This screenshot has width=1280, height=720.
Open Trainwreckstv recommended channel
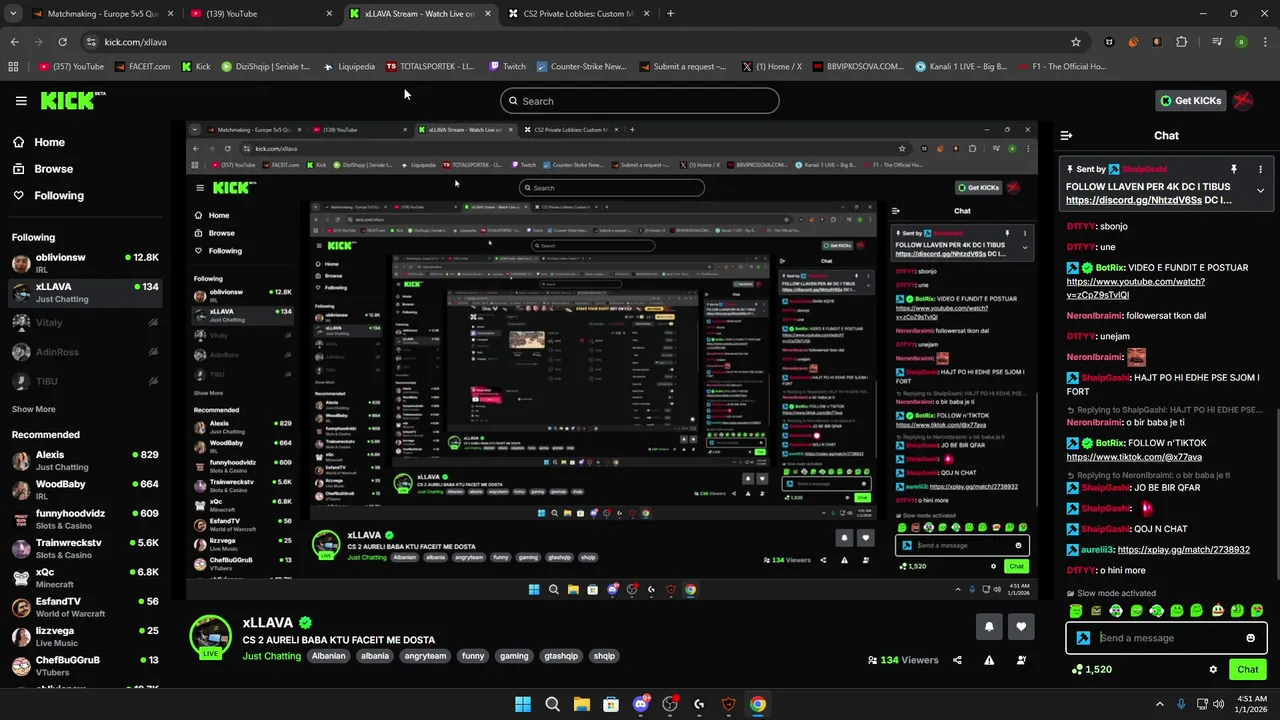coord(85,548)
